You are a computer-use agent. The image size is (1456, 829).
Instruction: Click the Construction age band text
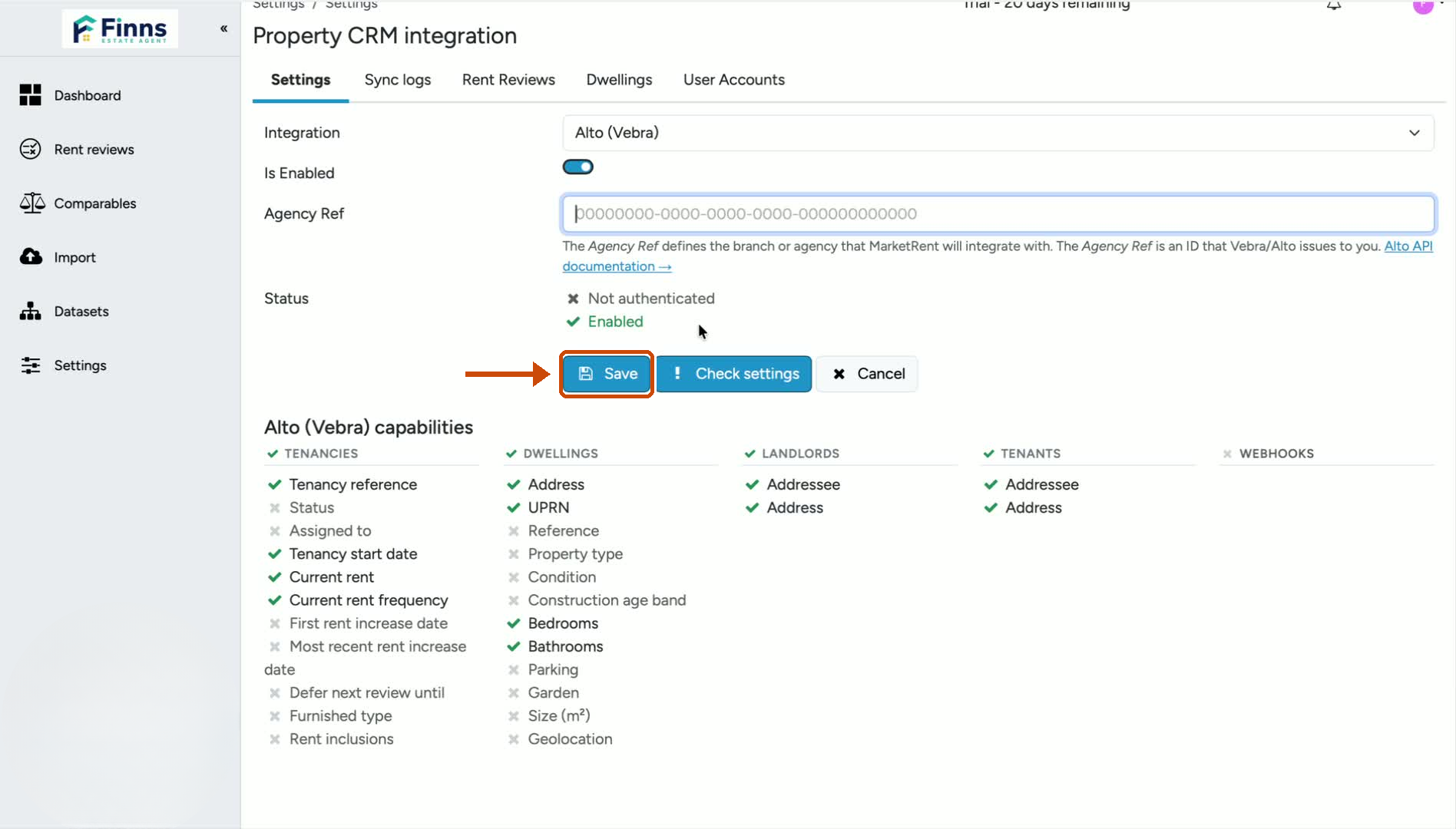click(607, 600)
